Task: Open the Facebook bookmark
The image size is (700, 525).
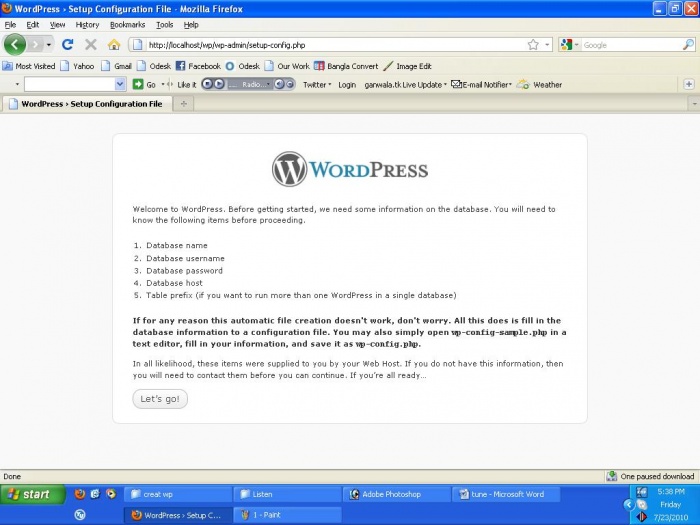Action: coord(198,66)
